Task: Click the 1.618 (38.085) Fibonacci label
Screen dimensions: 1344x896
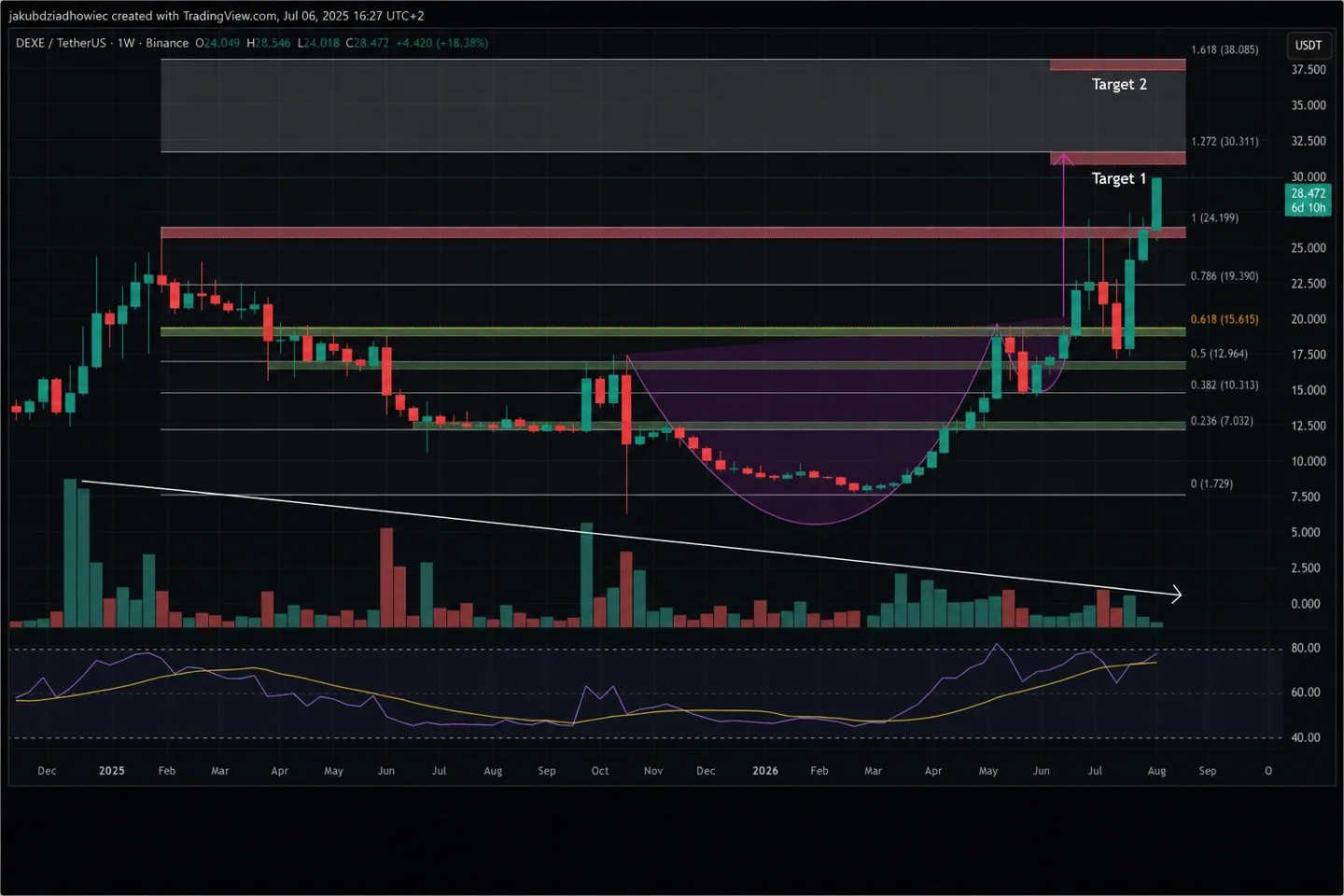Action: (x=1225, y=49)
